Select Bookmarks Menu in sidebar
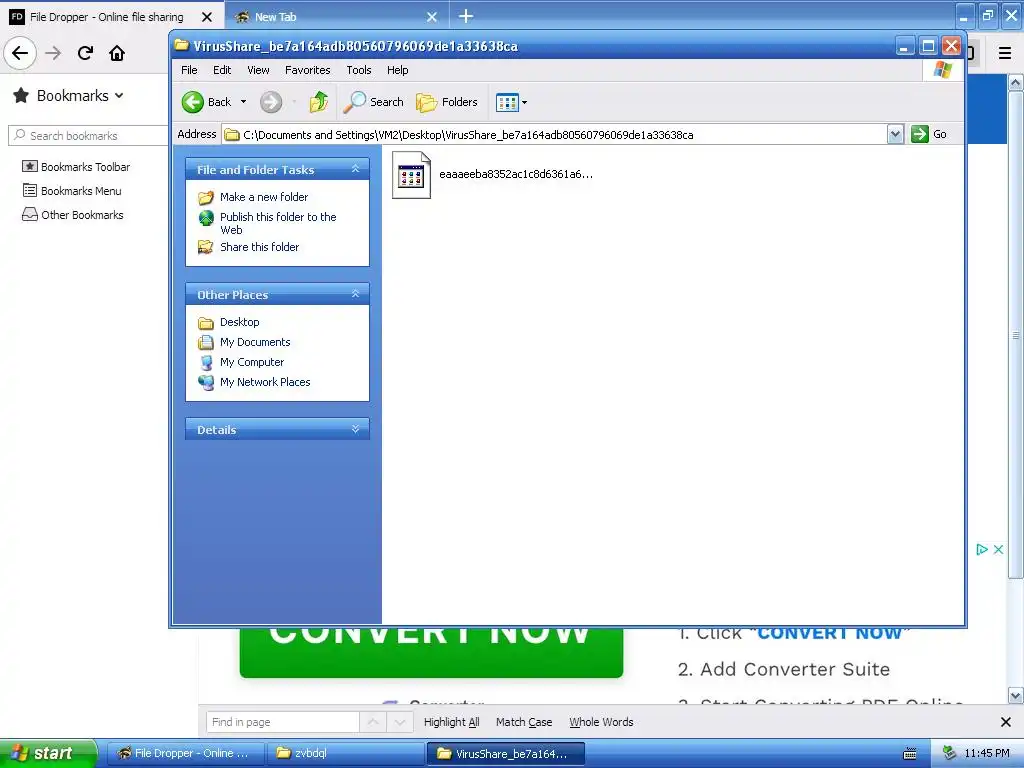This screenshot has height=768, width=1024. [x=72, y=191]
